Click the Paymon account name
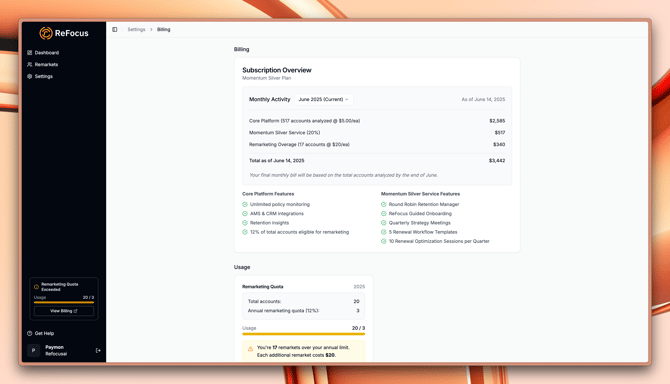 click(54, 347)
